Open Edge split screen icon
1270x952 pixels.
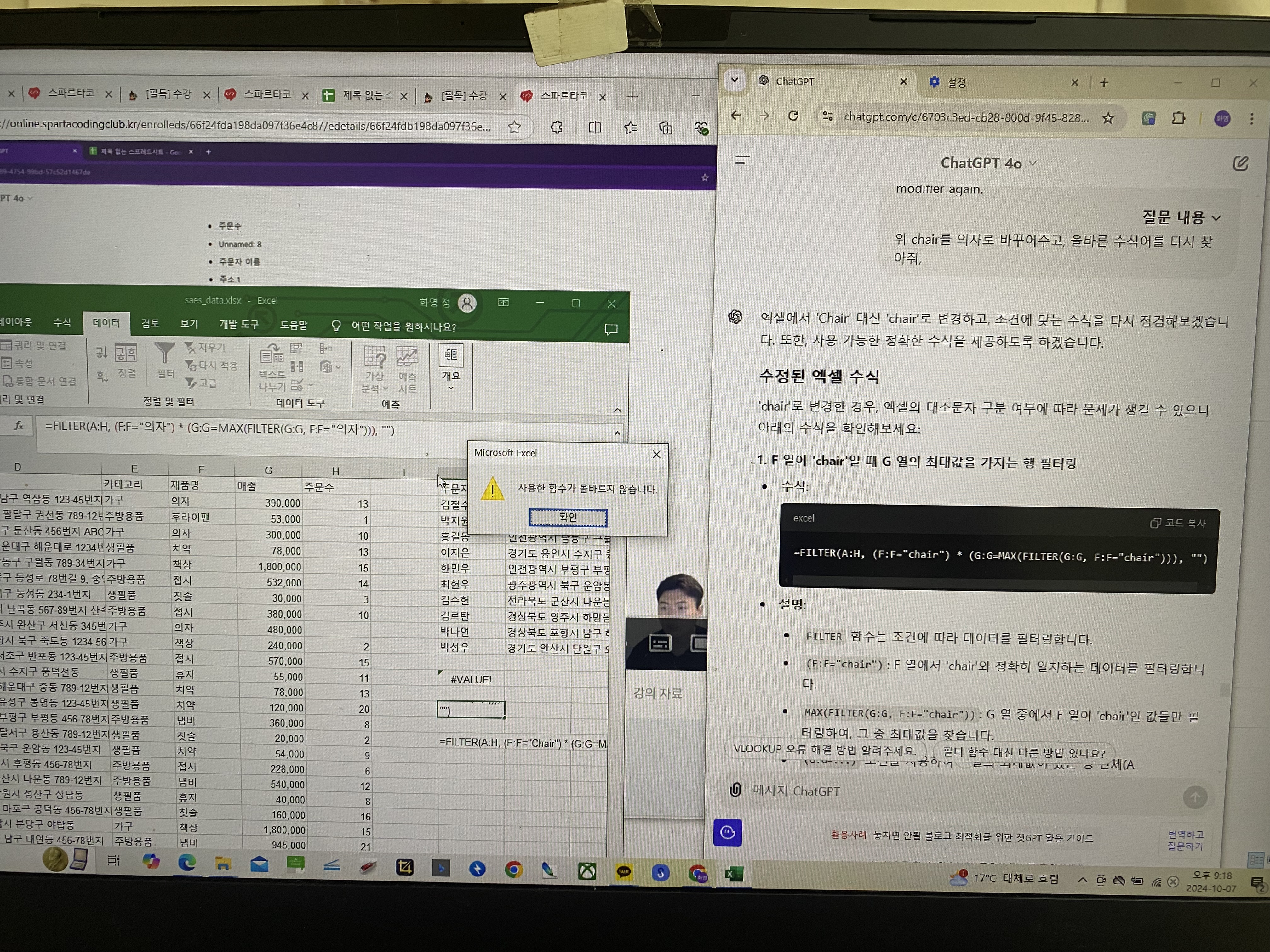click(595, 127)
